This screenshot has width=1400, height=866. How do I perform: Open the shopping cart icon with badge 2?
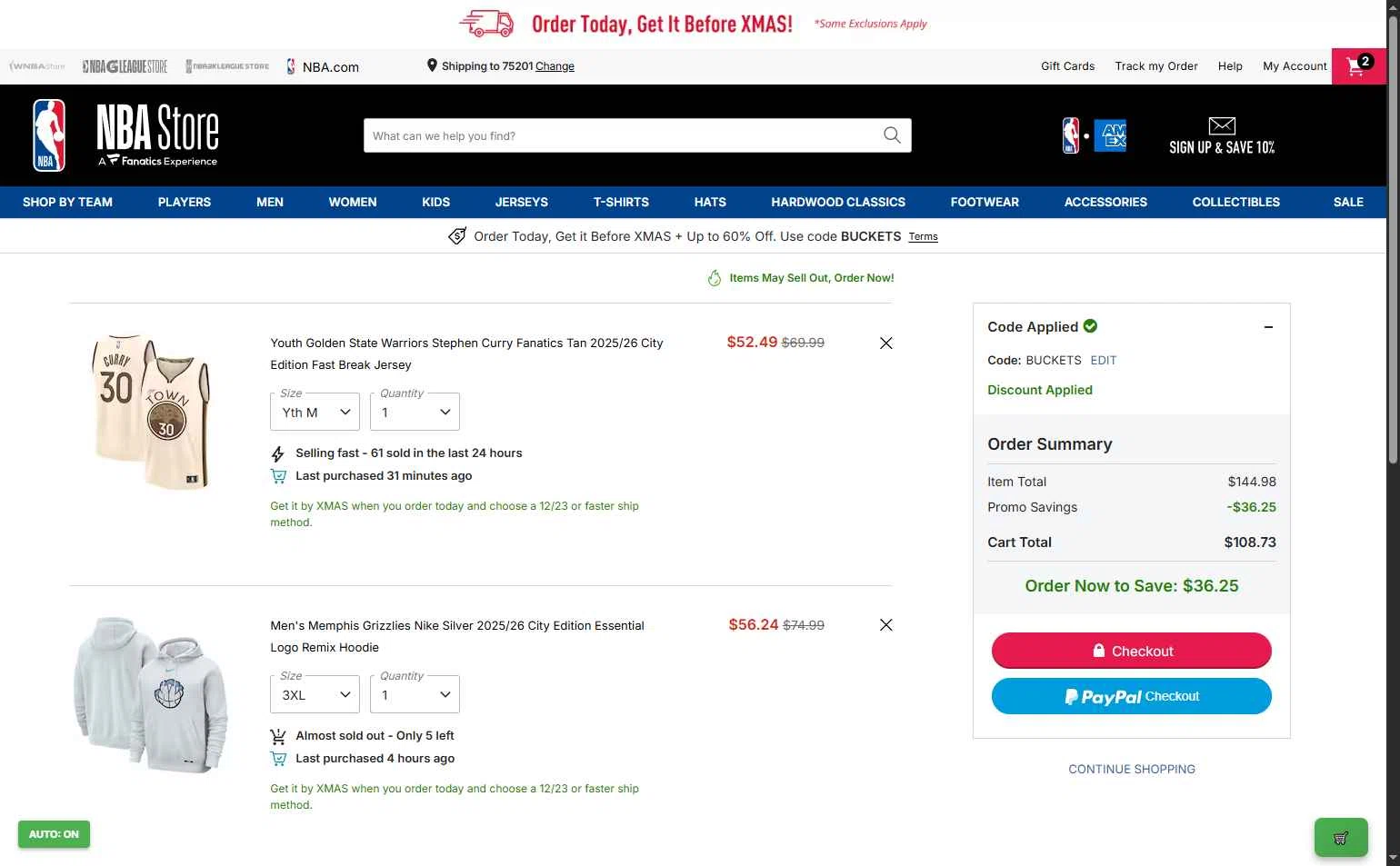click(x=1358, y=66)
